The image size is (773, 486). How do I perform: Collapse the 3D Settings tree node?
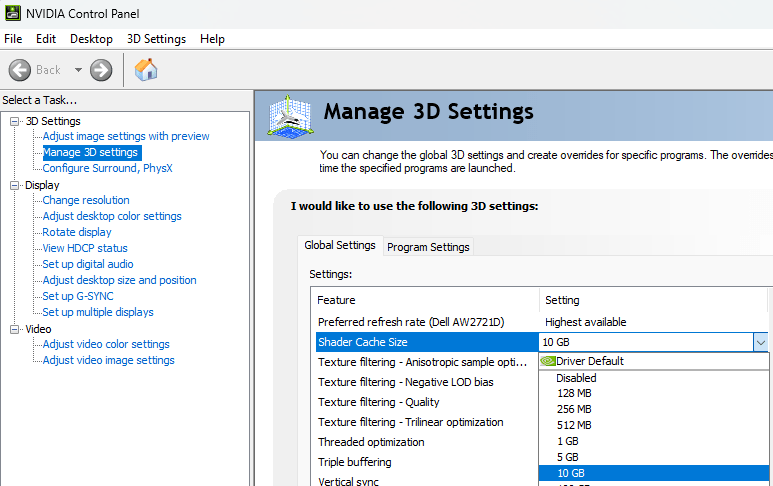click(x=15, y=121)
